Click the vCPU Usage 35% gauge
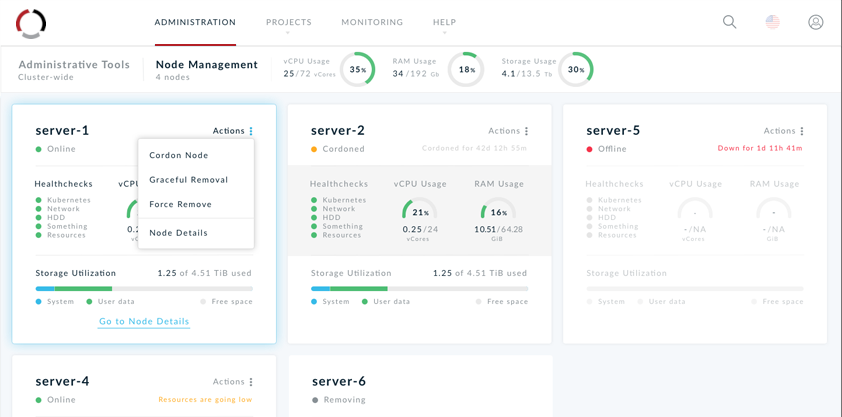Screen dimensions: 842x417 click(x=357, y=70)
